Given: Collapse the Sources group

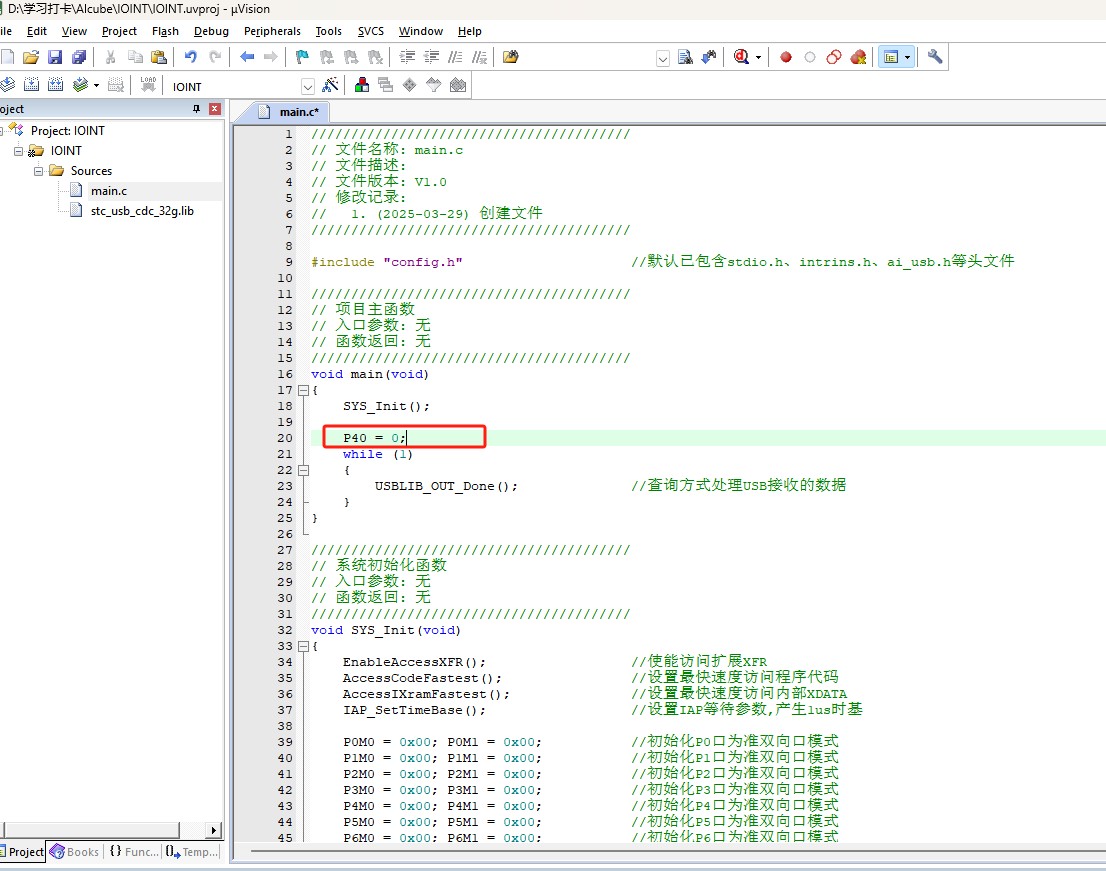Looking at the screenshot, I should [38, 171].
